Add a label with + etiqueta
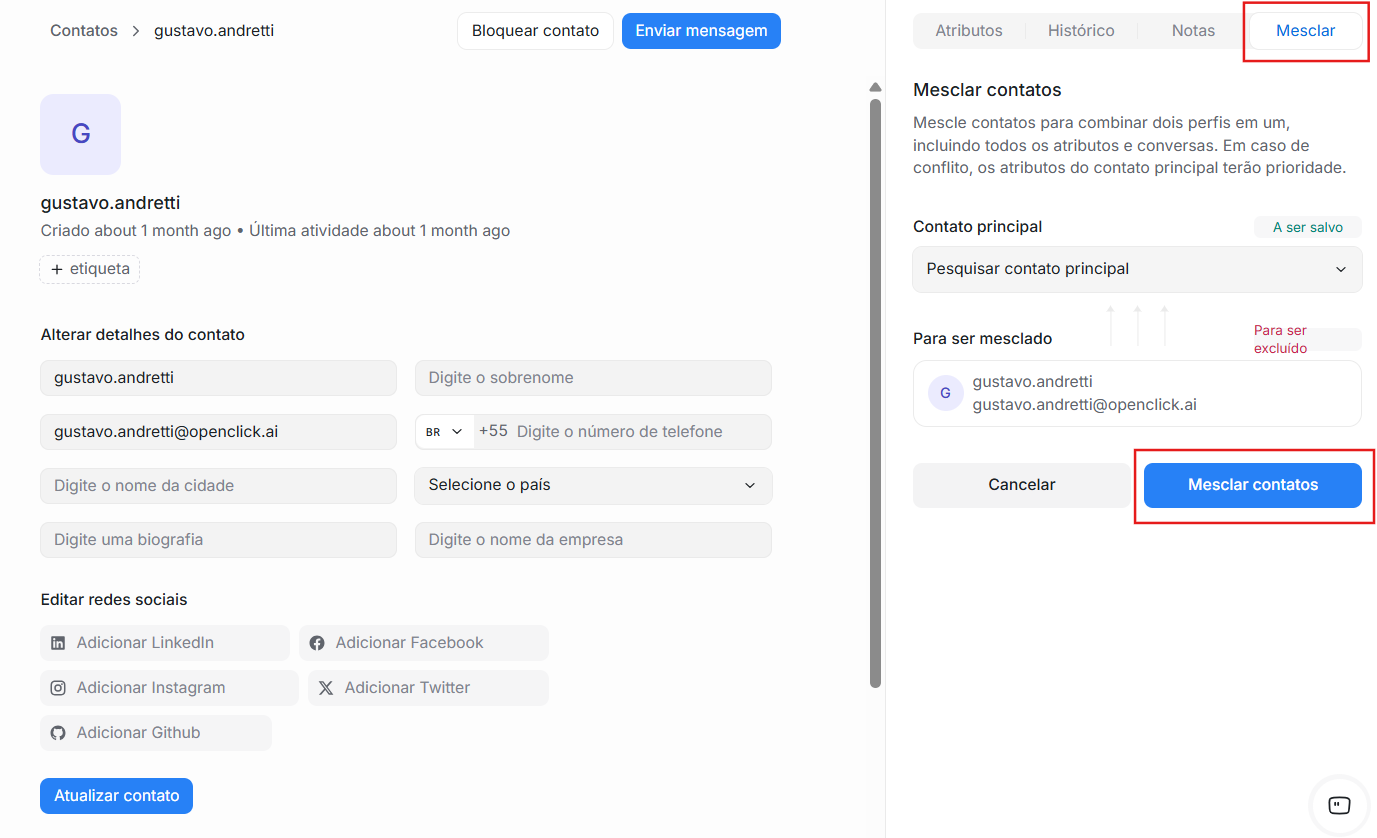 90,269
